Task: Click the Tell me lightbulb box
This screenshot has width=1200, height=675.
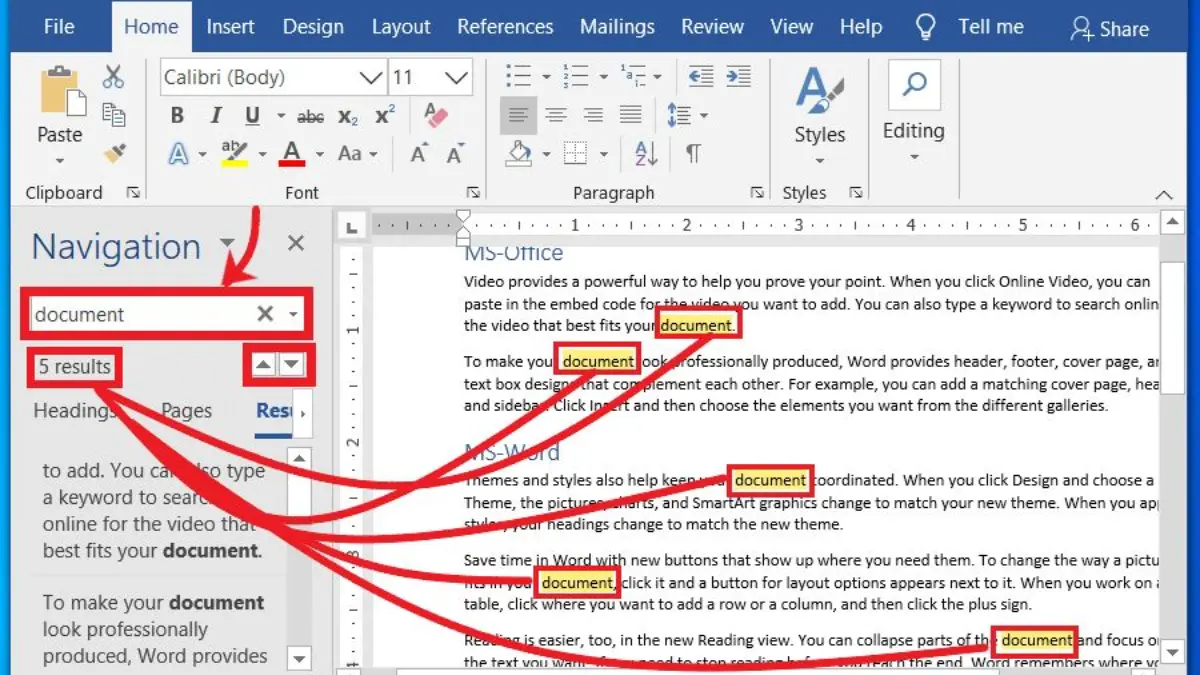Action: tap(970, 27)
